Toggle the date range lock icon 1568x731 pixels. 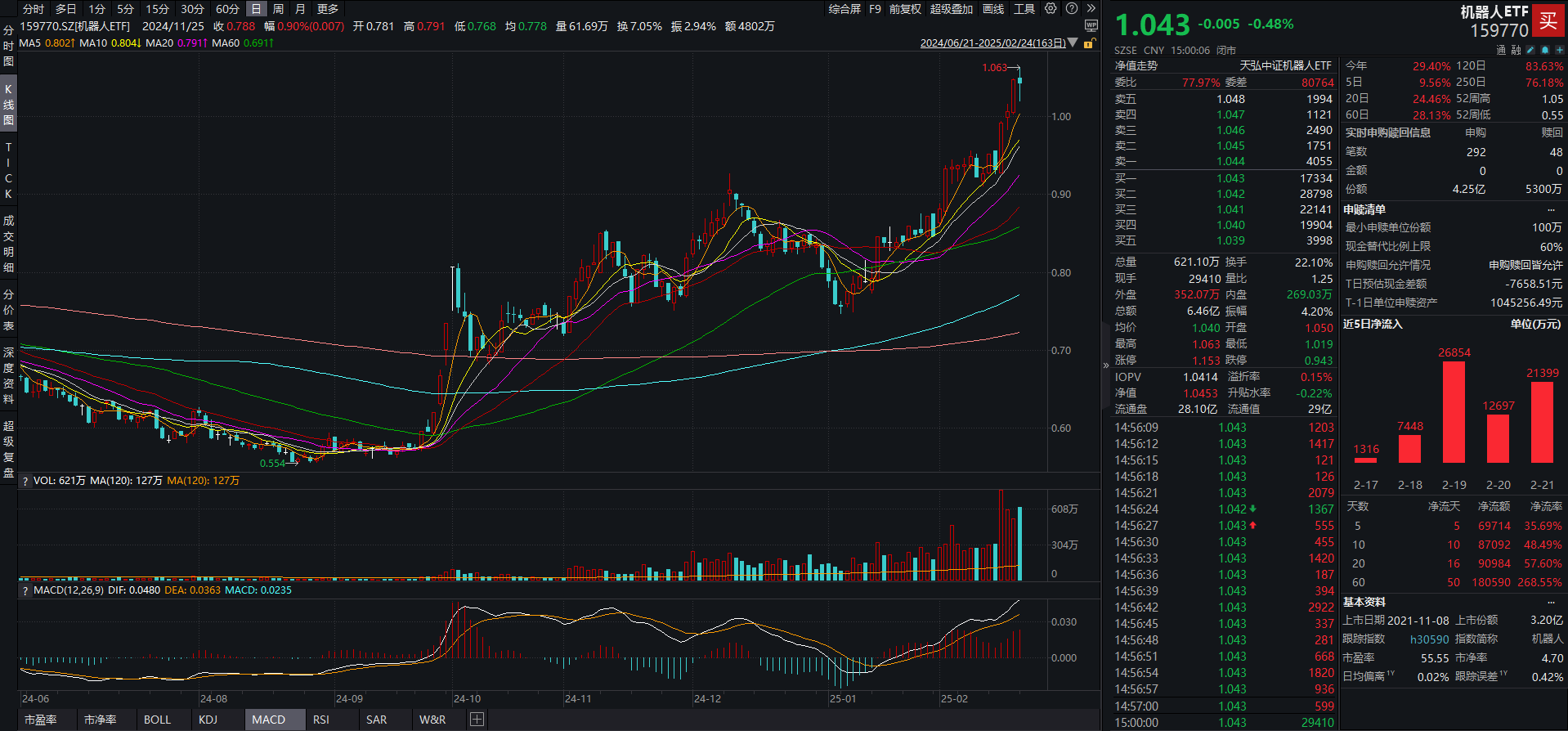[1089, 43]
